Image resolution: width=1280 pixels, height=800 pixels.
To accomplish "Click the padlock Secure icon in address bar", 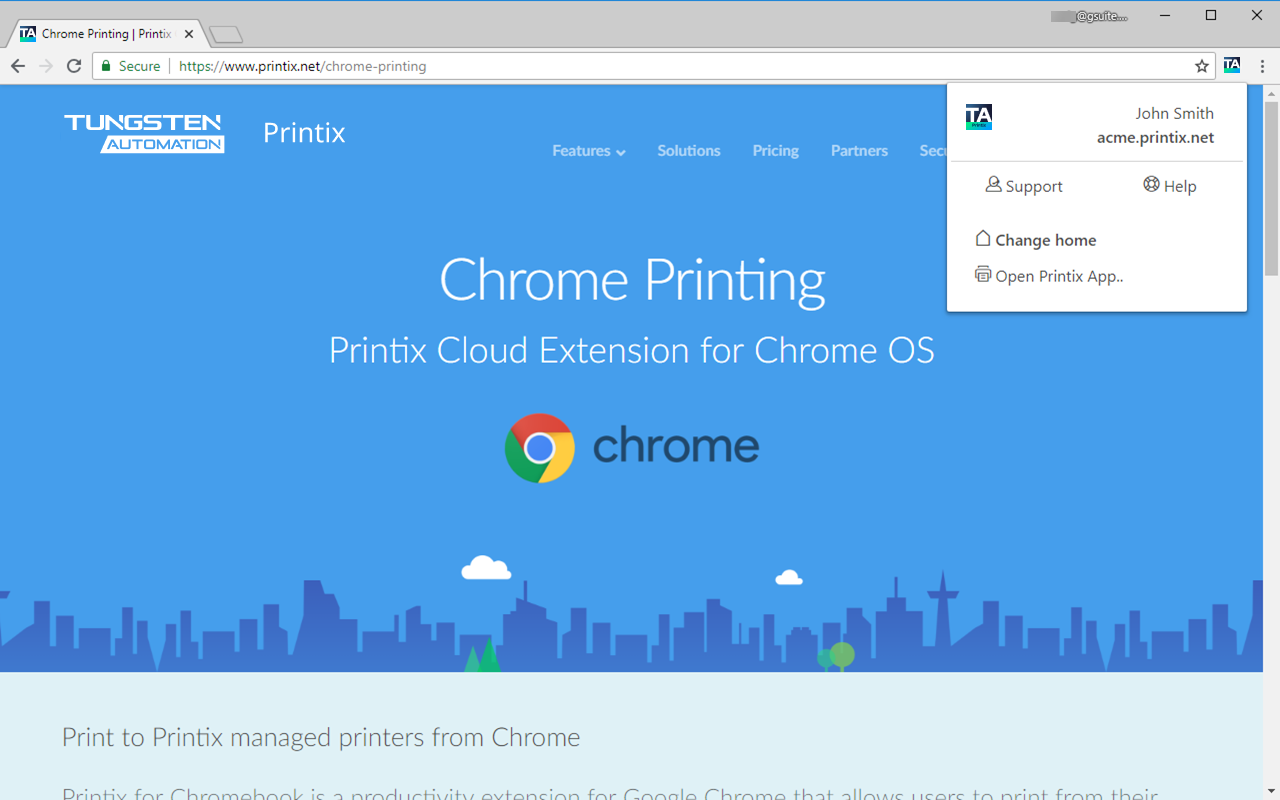I will [x=106, y=65].
